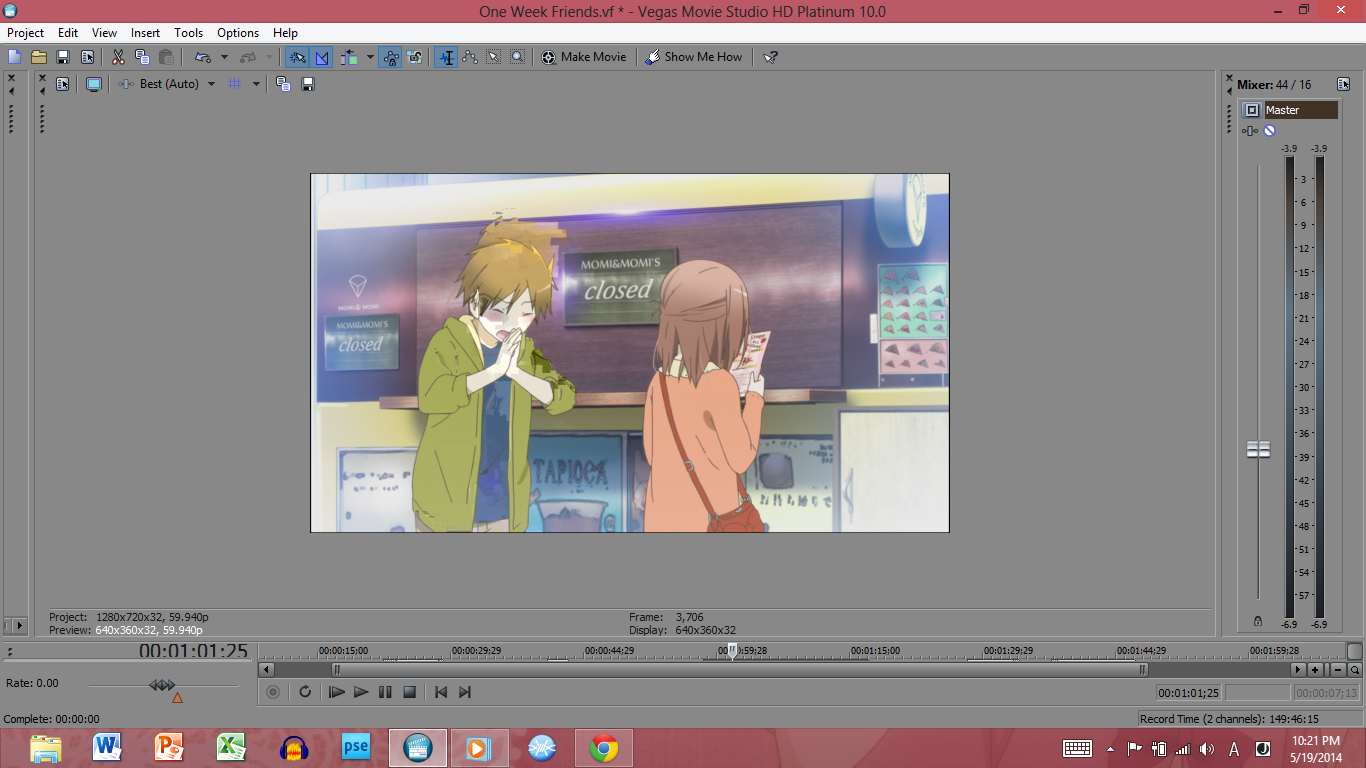
Task: Toggle Enable Snapping in the toolbar
Action: pyautogui.click(x=297, y=57)
